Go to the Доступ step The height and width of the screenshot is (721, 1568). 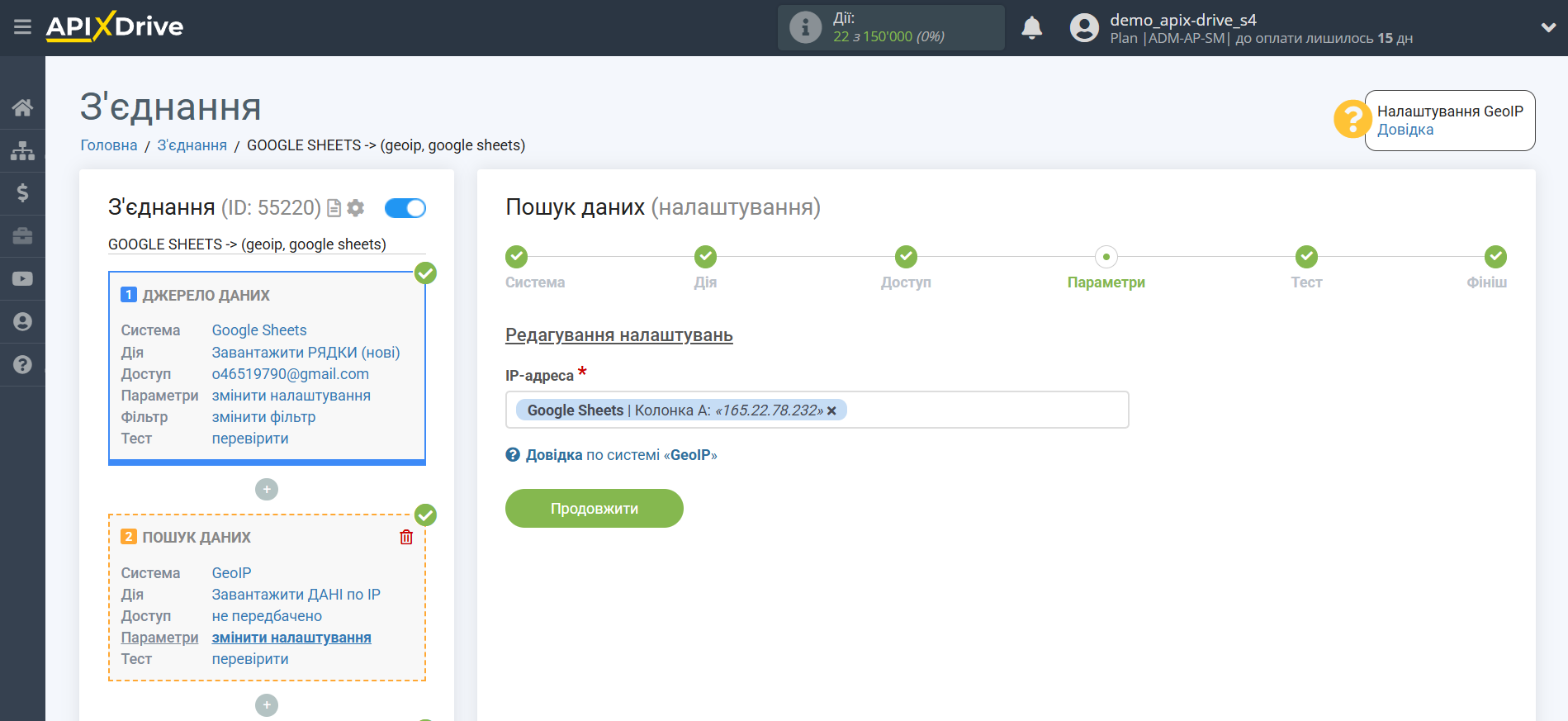pos(906,257)
